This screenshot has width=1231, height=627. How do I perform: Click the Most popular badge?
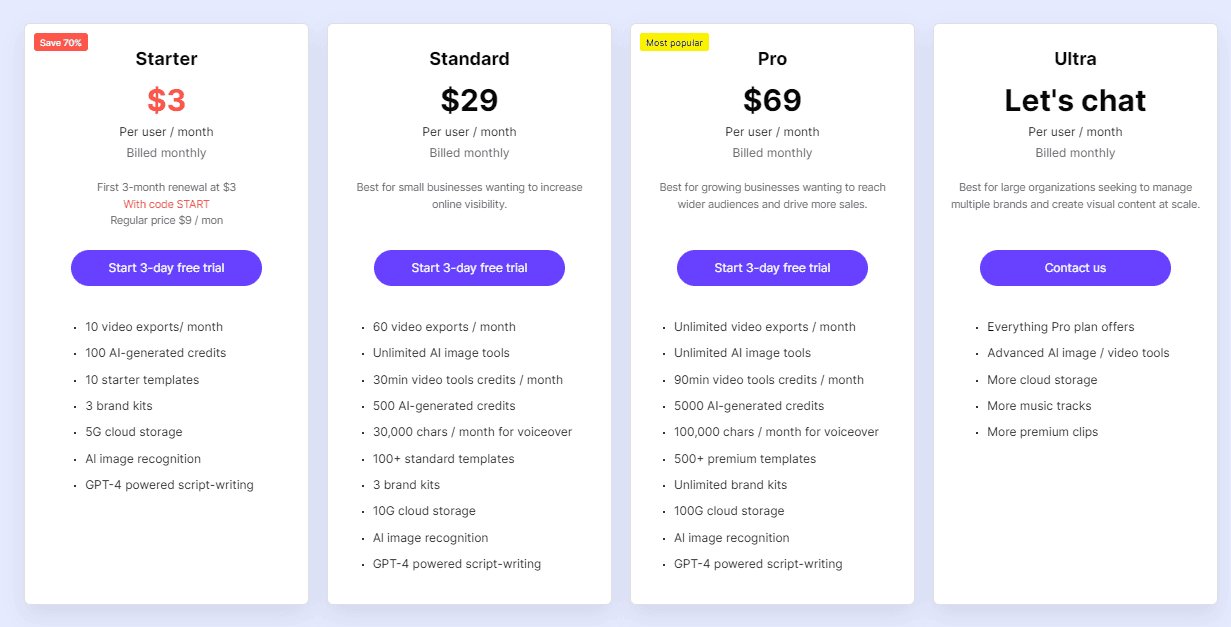(x=674, y=42)
